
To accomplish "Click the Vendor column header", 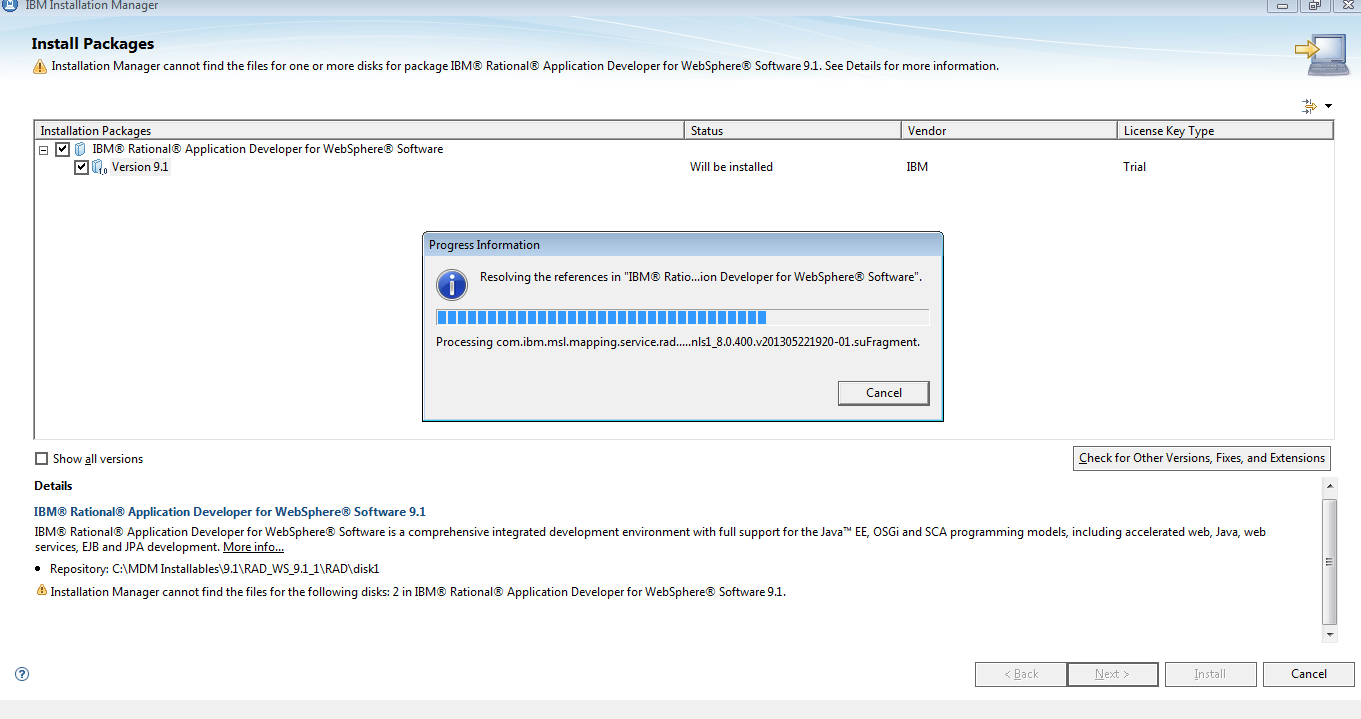I will tap(1010, 131).
